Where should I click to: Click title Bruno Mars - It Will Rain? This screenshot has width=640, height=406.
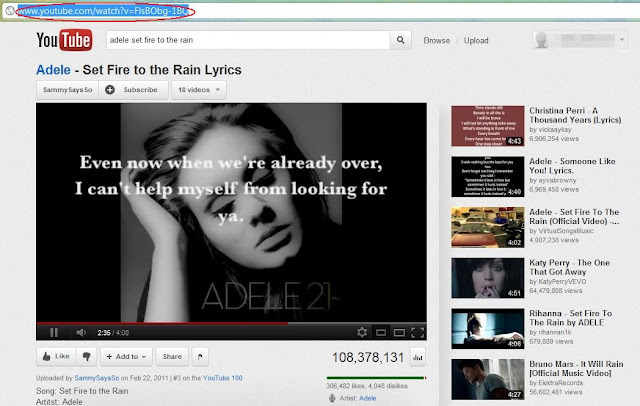tap(576, 368)
